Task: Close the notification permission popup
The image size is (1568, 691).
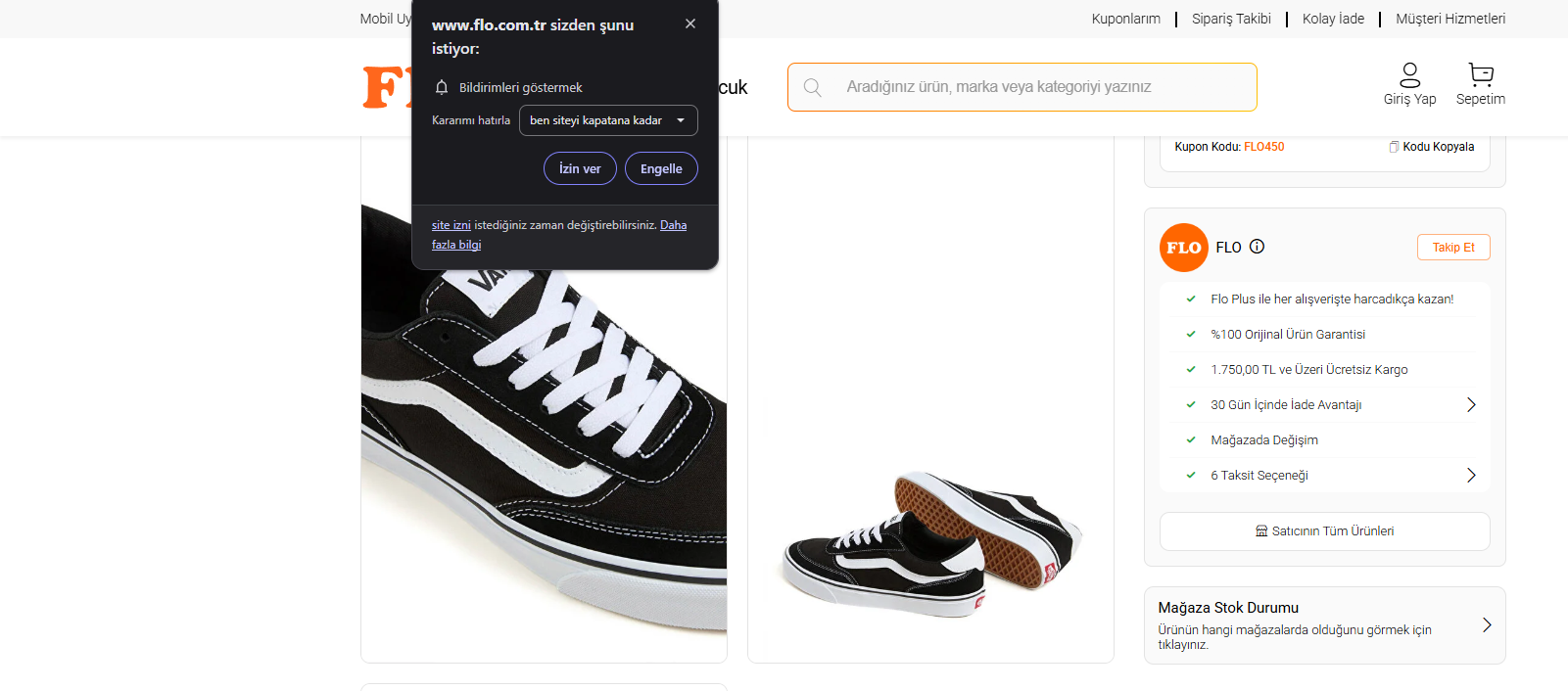Action: [690, 23]
